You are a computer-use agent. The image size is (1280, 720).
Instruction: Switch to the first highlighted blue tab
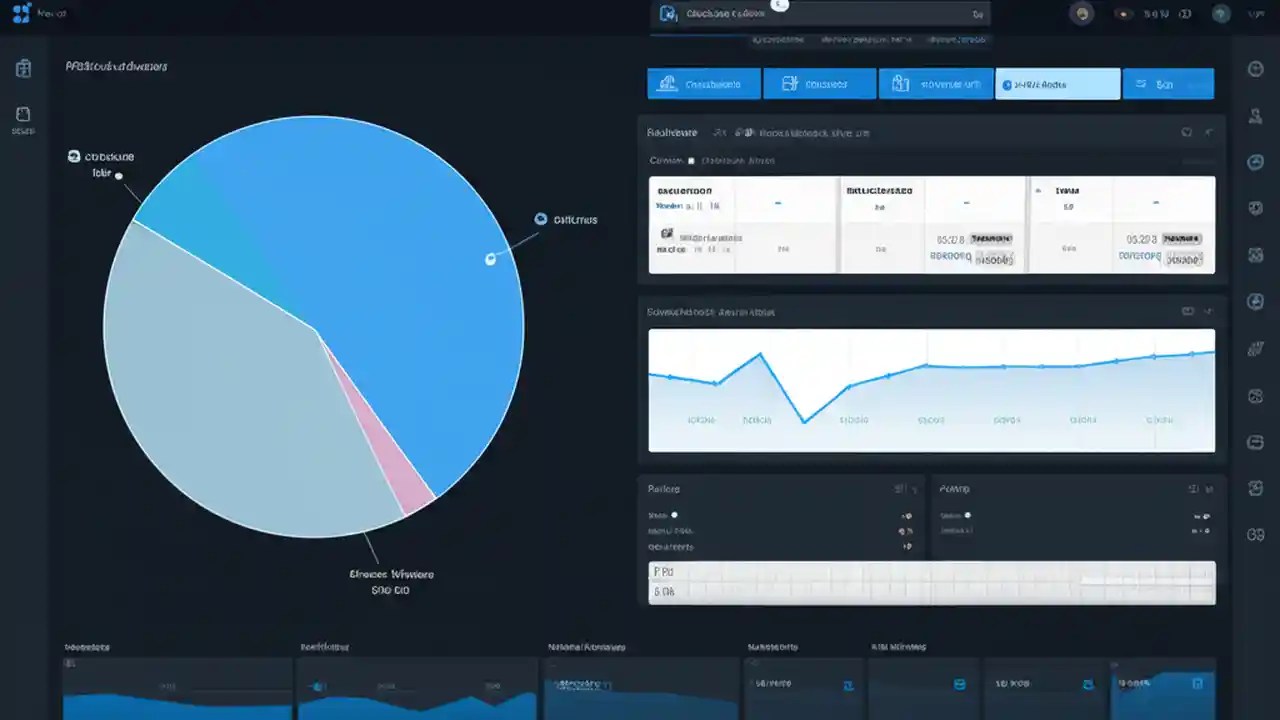point(703,83)
